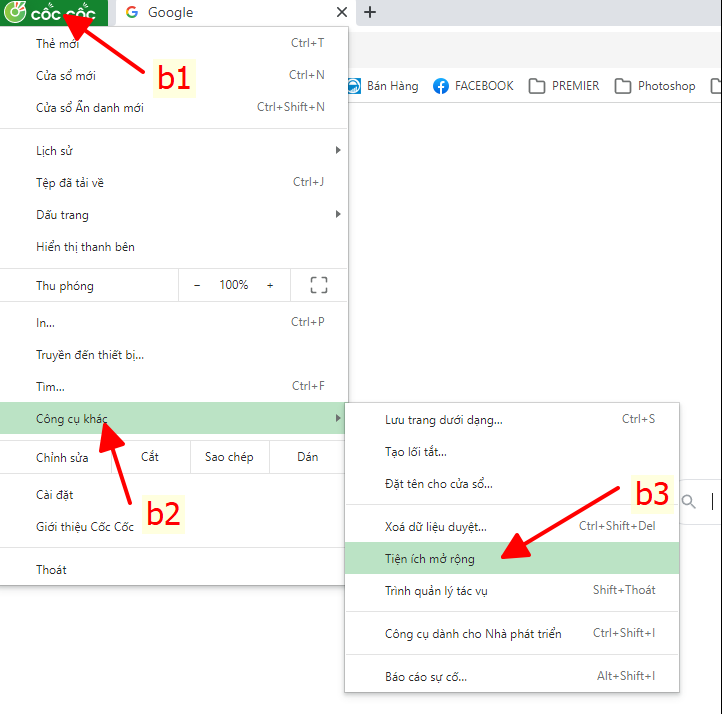Open the Photoshop bookmark folder
This screenshot has width=722, height=714.
pos(655,86)
